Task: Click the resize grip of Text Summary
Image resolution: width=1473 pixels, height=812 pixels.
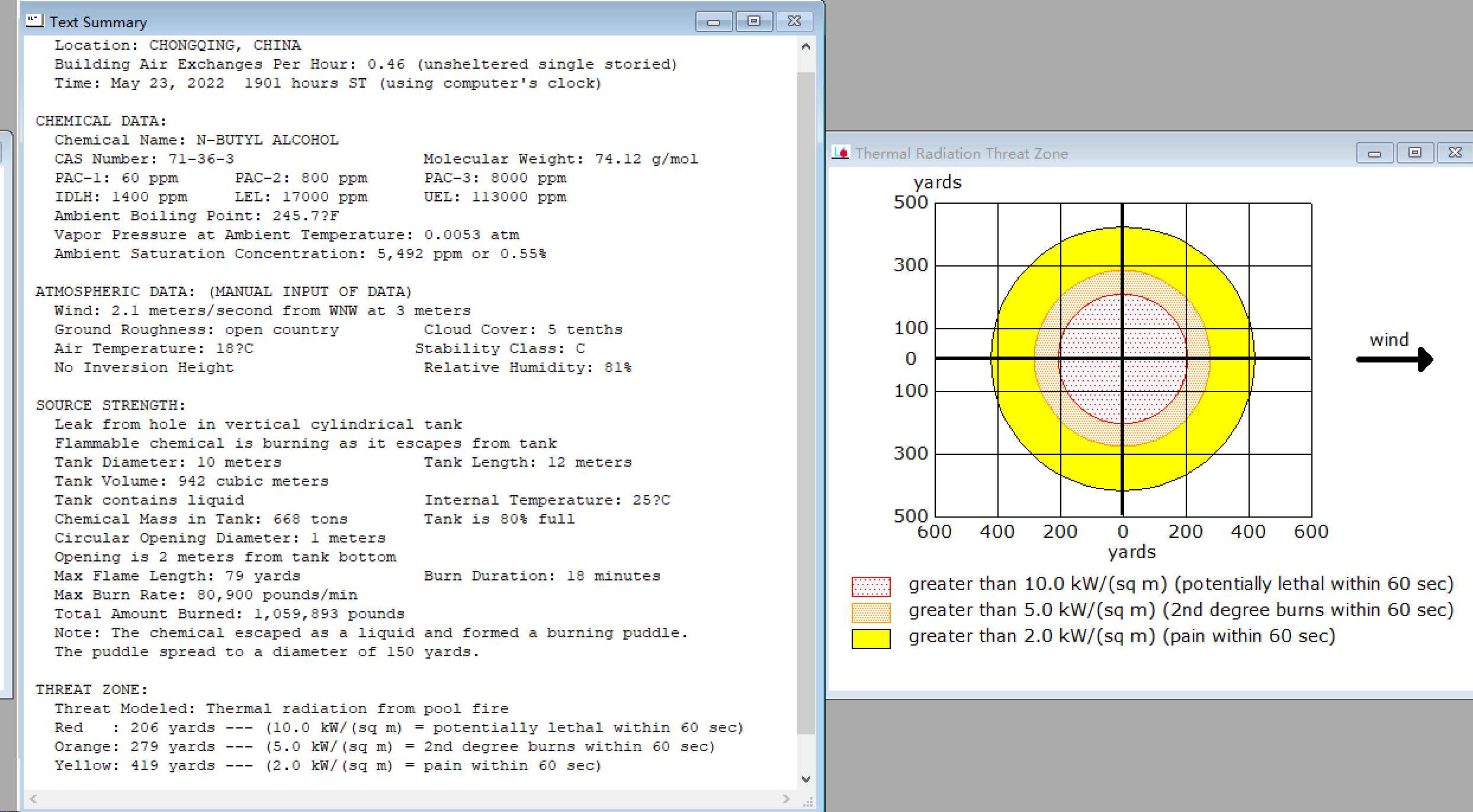Action: [807, 801]
